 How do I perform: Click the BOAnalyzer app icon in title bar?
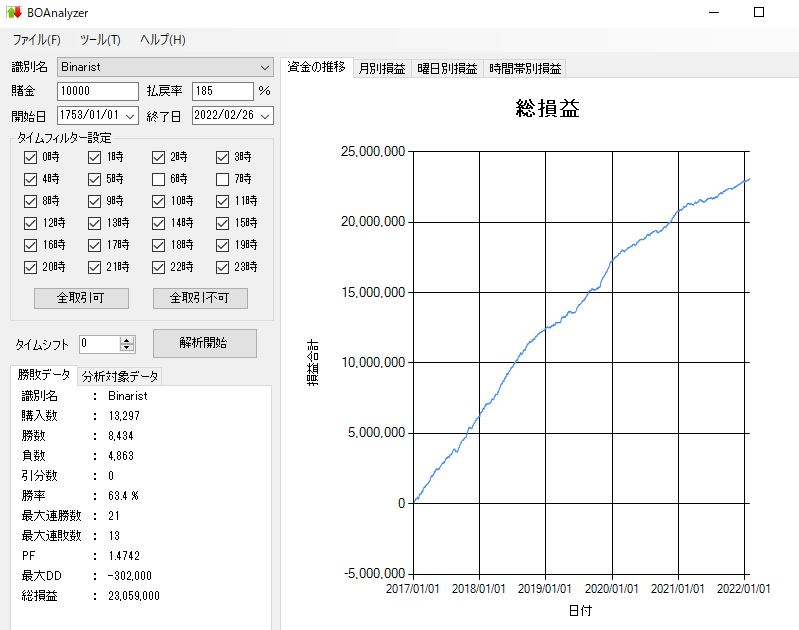click(14, 12)
